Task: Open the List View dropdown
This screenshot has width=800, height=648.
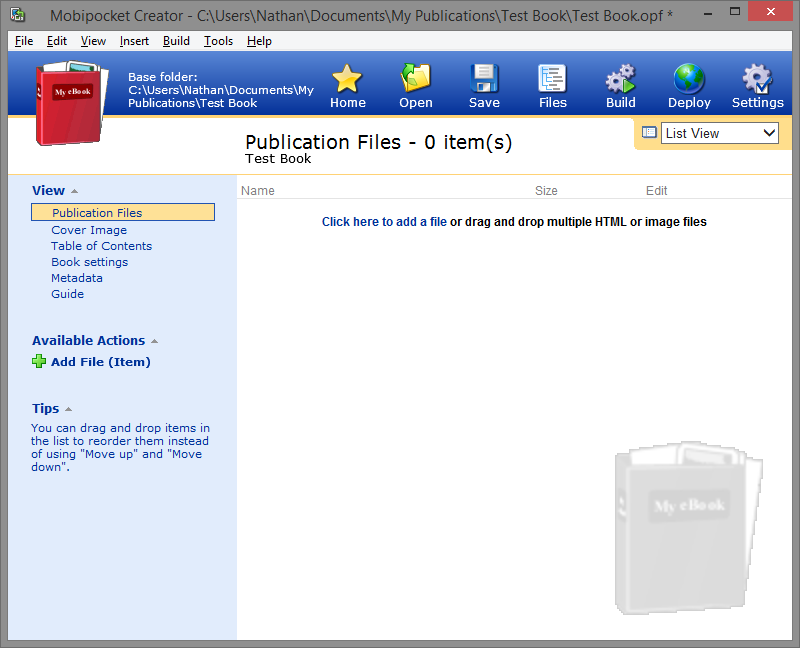Action: 719,133
